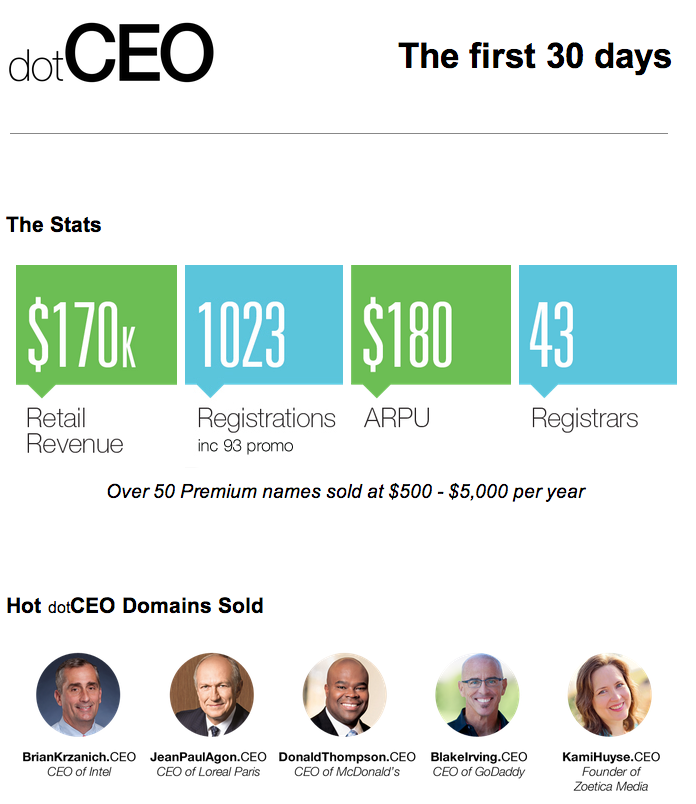Click the portrait above KamiHuyse.CEO

[x=610, y=695]
